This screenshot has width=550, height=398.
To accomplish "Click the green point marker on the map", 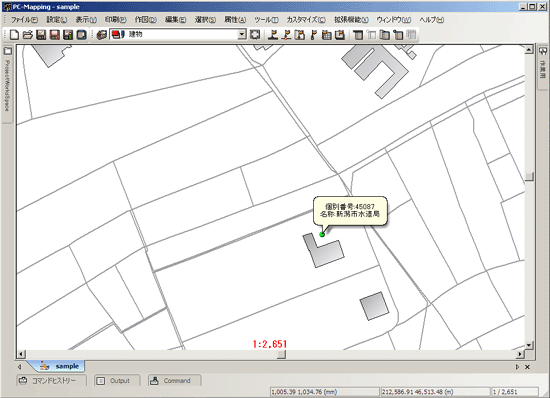I will pyautogui.click(x=322, y=234).
